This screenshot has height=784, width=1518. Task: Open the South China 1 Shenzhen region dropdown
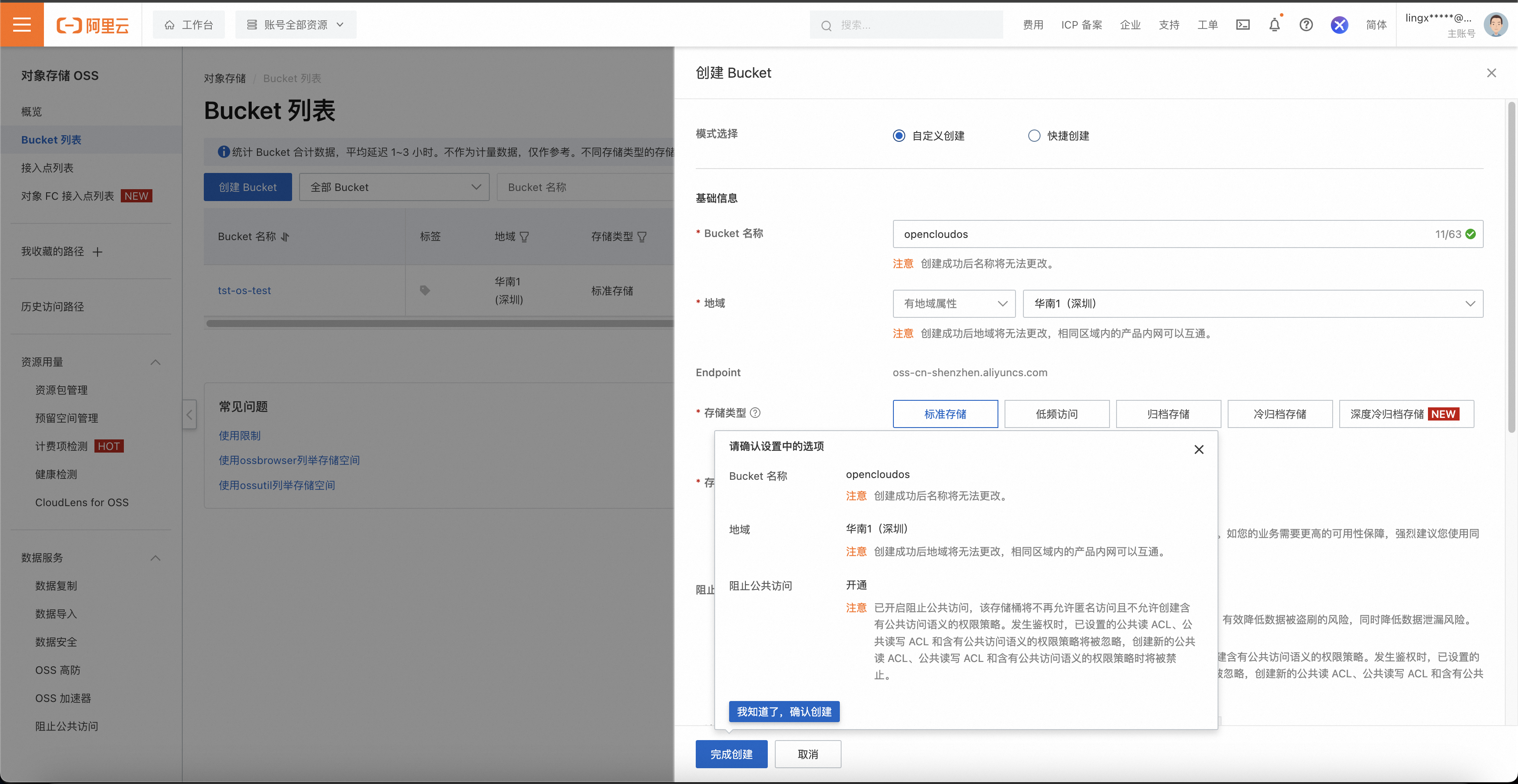(1253, 304)
